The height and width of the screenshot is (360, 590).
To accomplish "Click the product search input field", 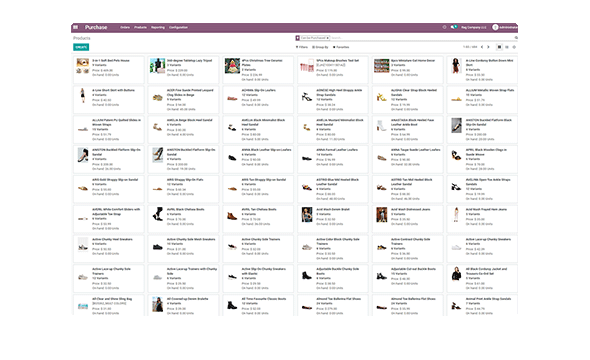I will pyautogui.click(x=421, y=38).
